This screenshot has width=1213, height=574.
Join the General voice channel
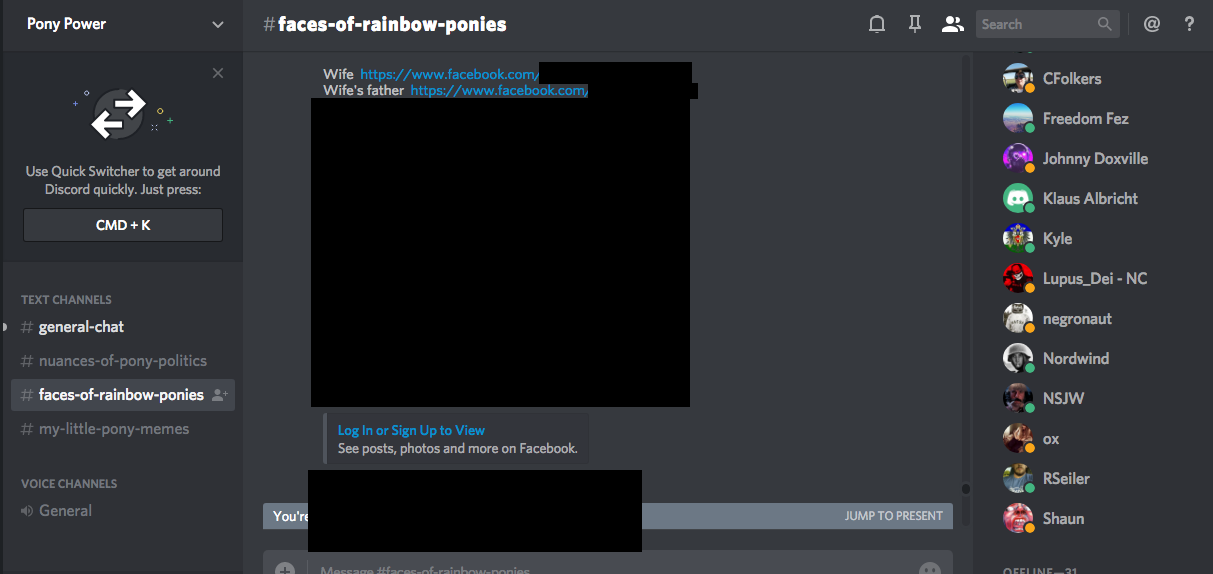click(x=65, y=511)
